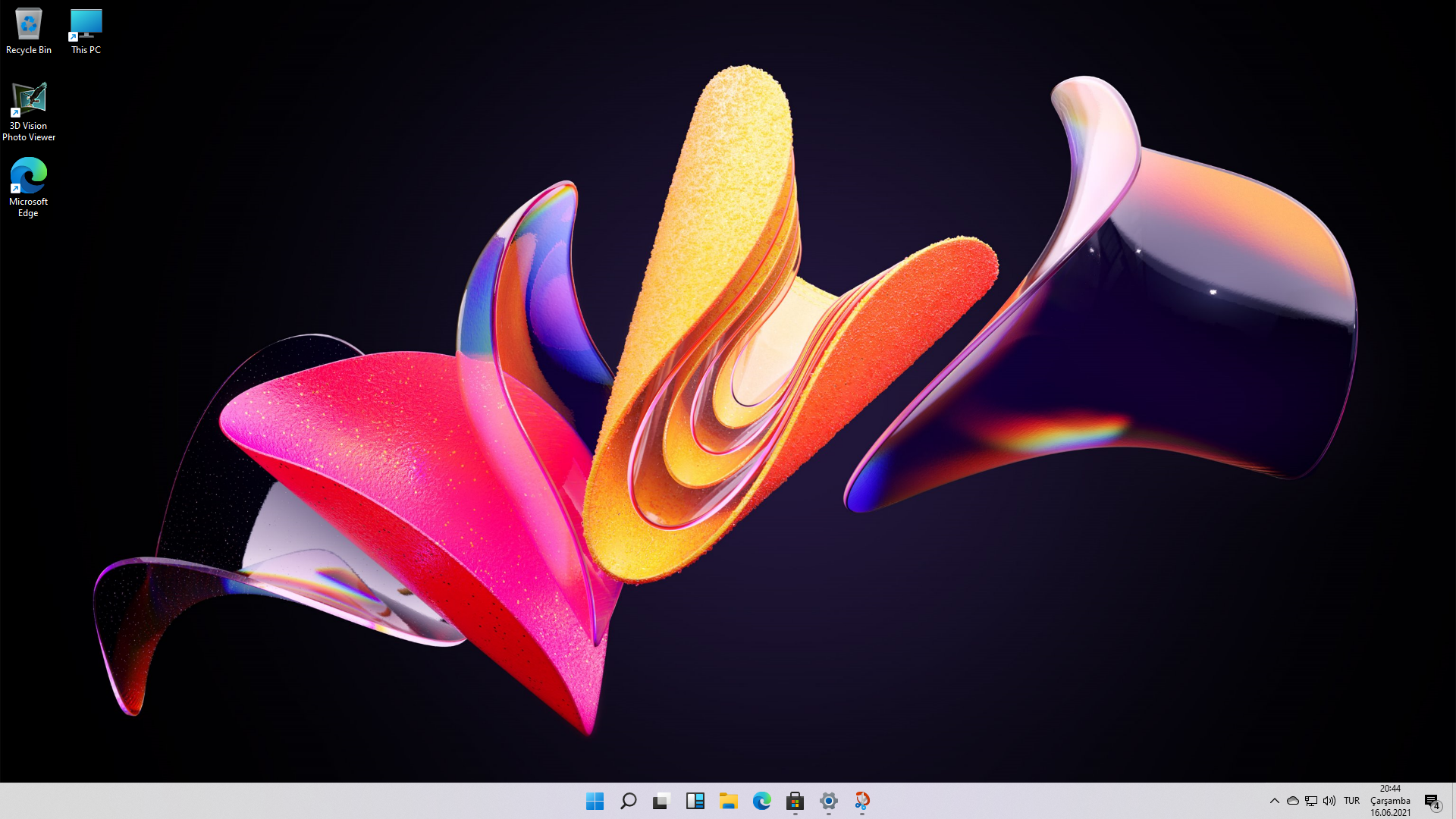Open the Widgets panel
Screen dimensions: 1456x819
(x=695, y=801)
